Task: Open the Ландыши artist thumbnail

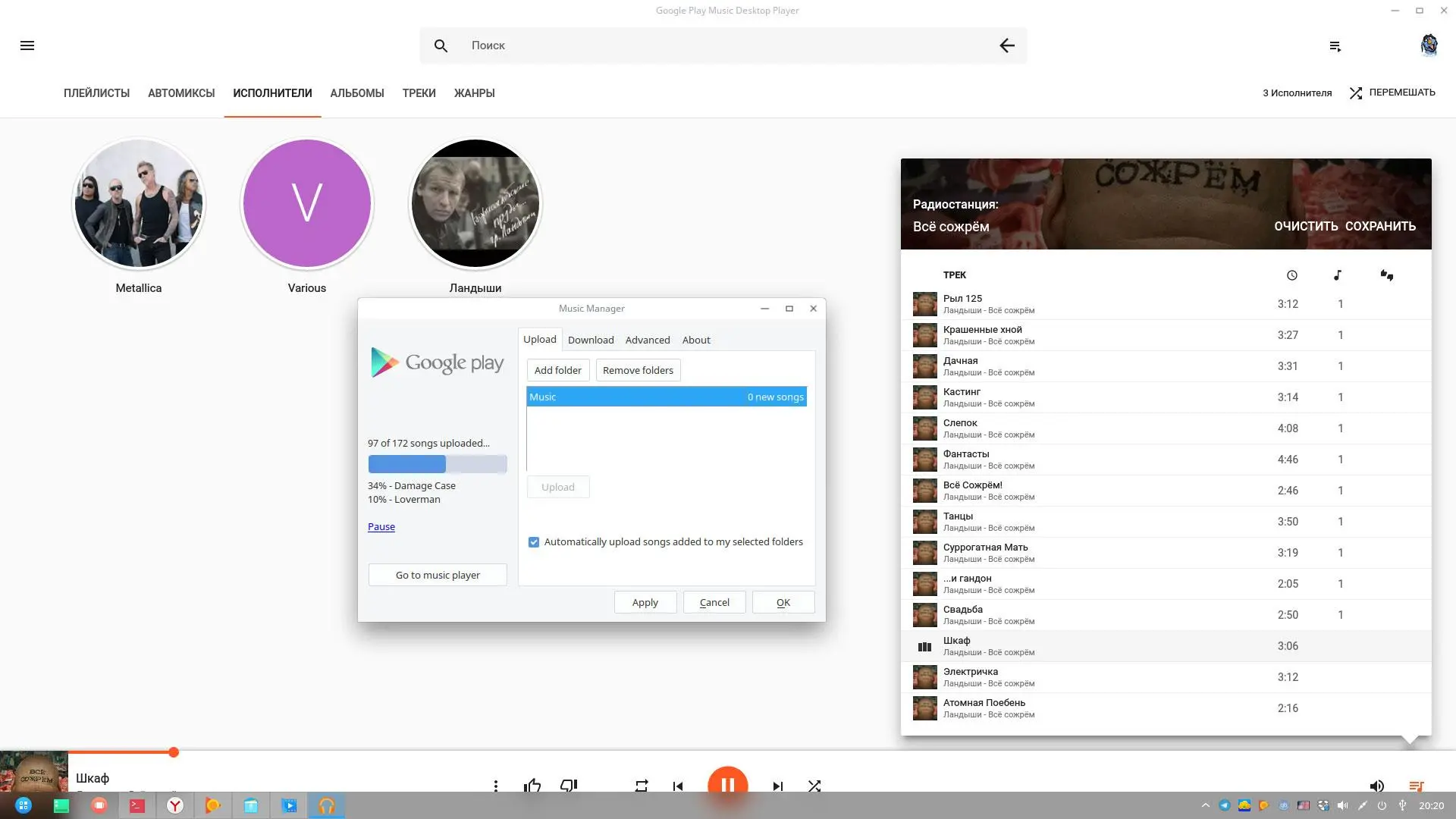Action: [475, 203]
